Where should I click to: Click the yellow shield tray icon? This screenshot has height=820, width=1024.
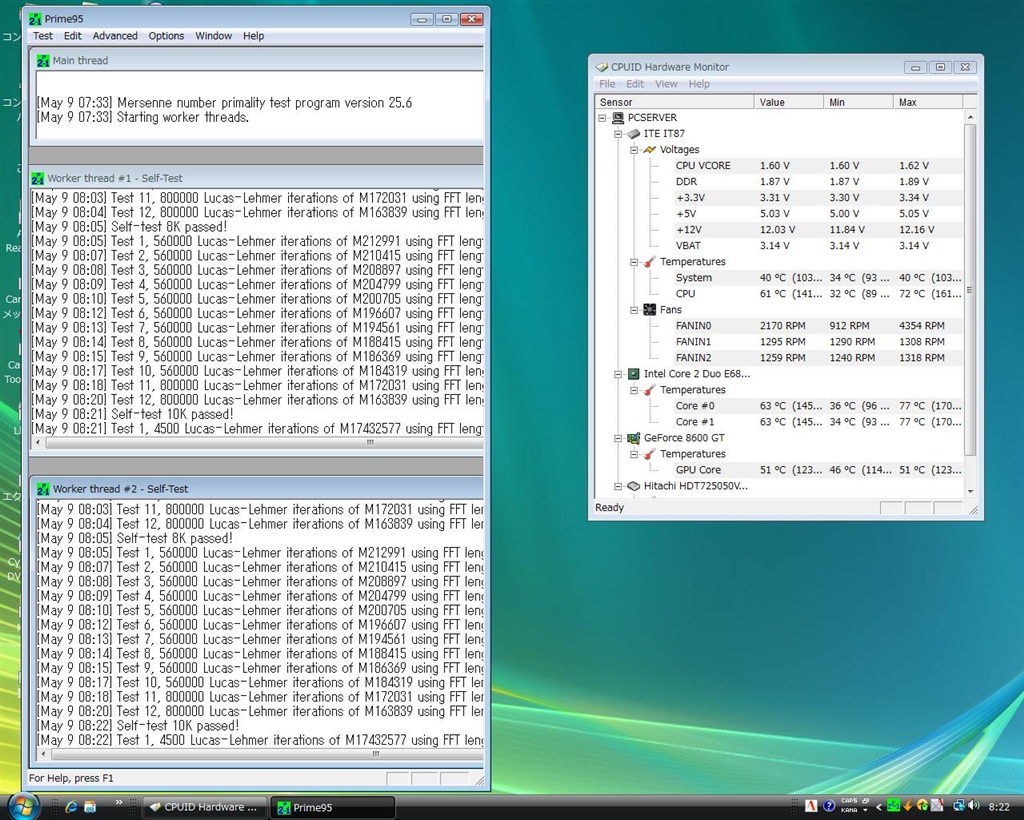(x=922, y=806)
